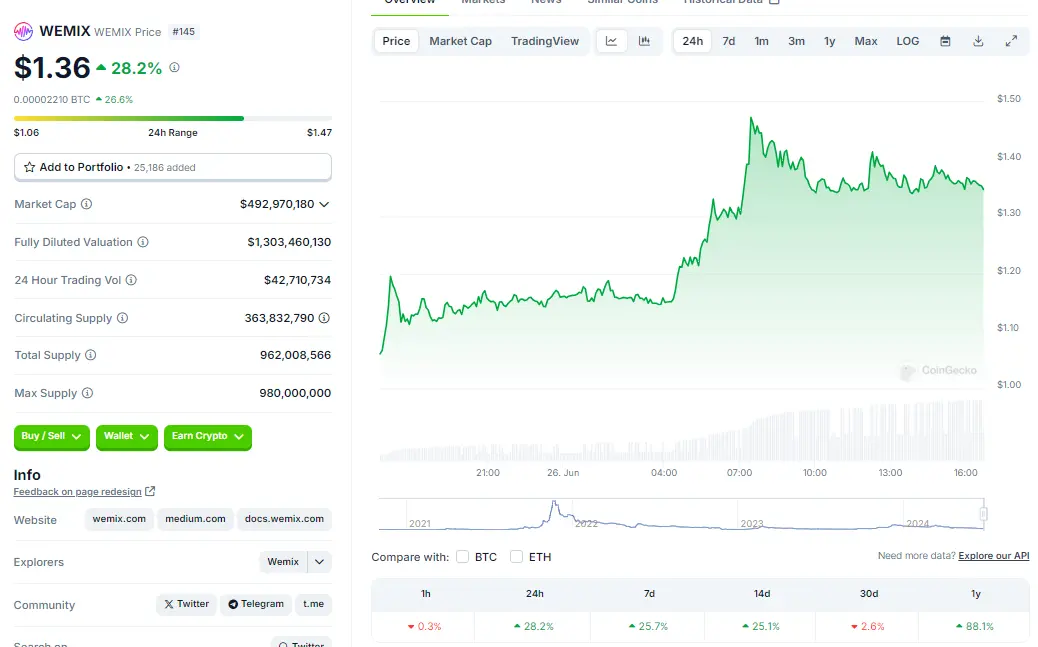Click the download chart data icon
The width and height of the screenshot is (1038, 647).
(978, 41)
